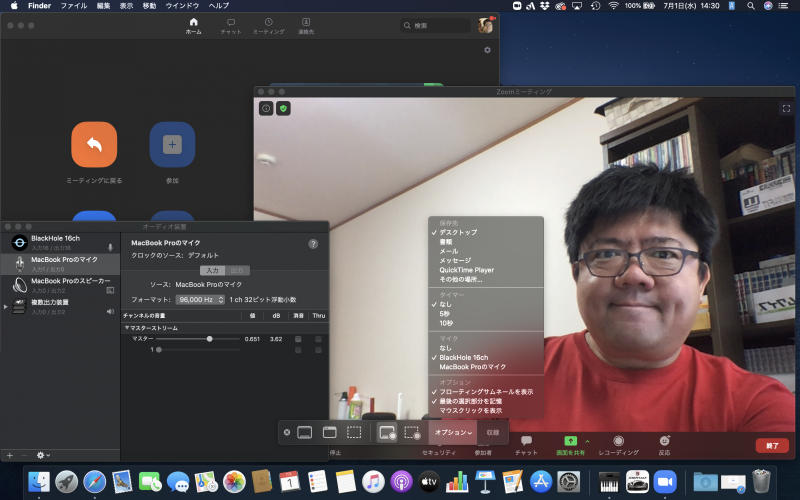
Task: Open Apple TV app from Dock
Action: (x=429, y=482)
